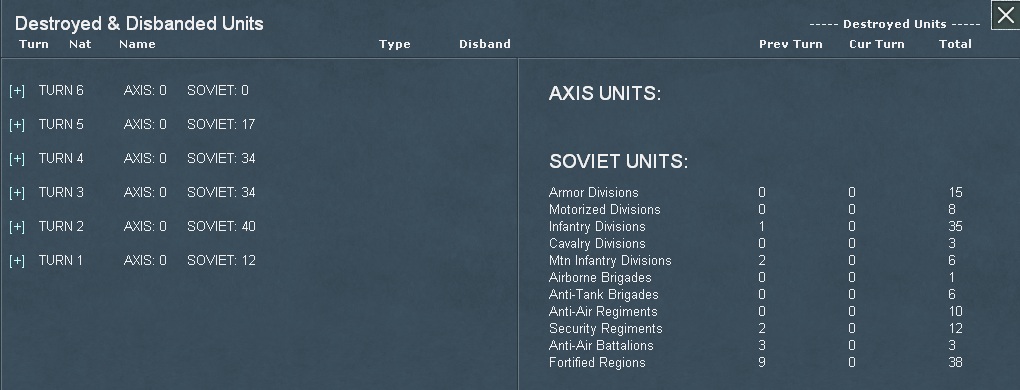Click Fortified Regions previous turn value 9
This screenshot has width=1020, height=390.
click(x=762, y=362)
